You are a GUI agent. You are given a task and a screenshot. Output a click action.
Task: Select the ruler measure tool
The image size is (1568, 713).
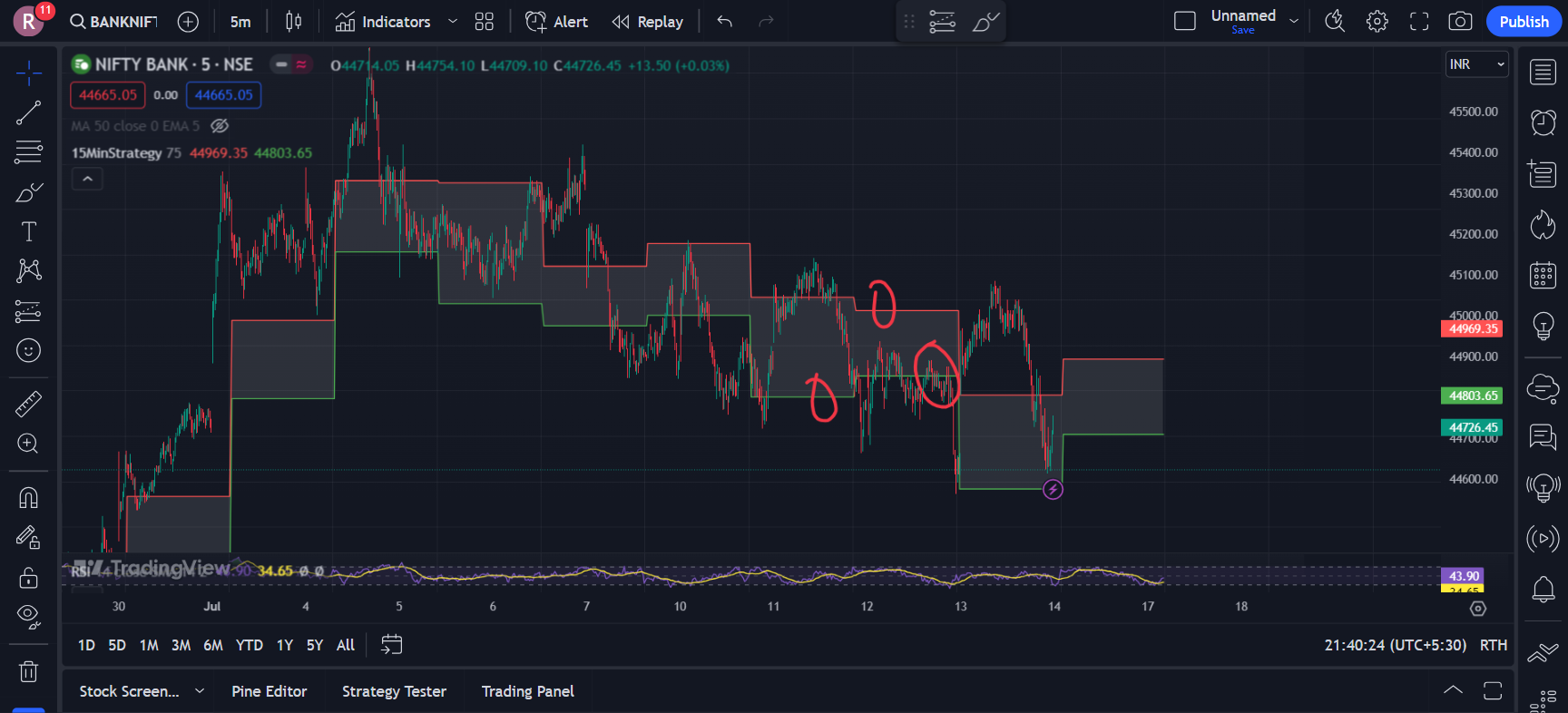[28, 404]
